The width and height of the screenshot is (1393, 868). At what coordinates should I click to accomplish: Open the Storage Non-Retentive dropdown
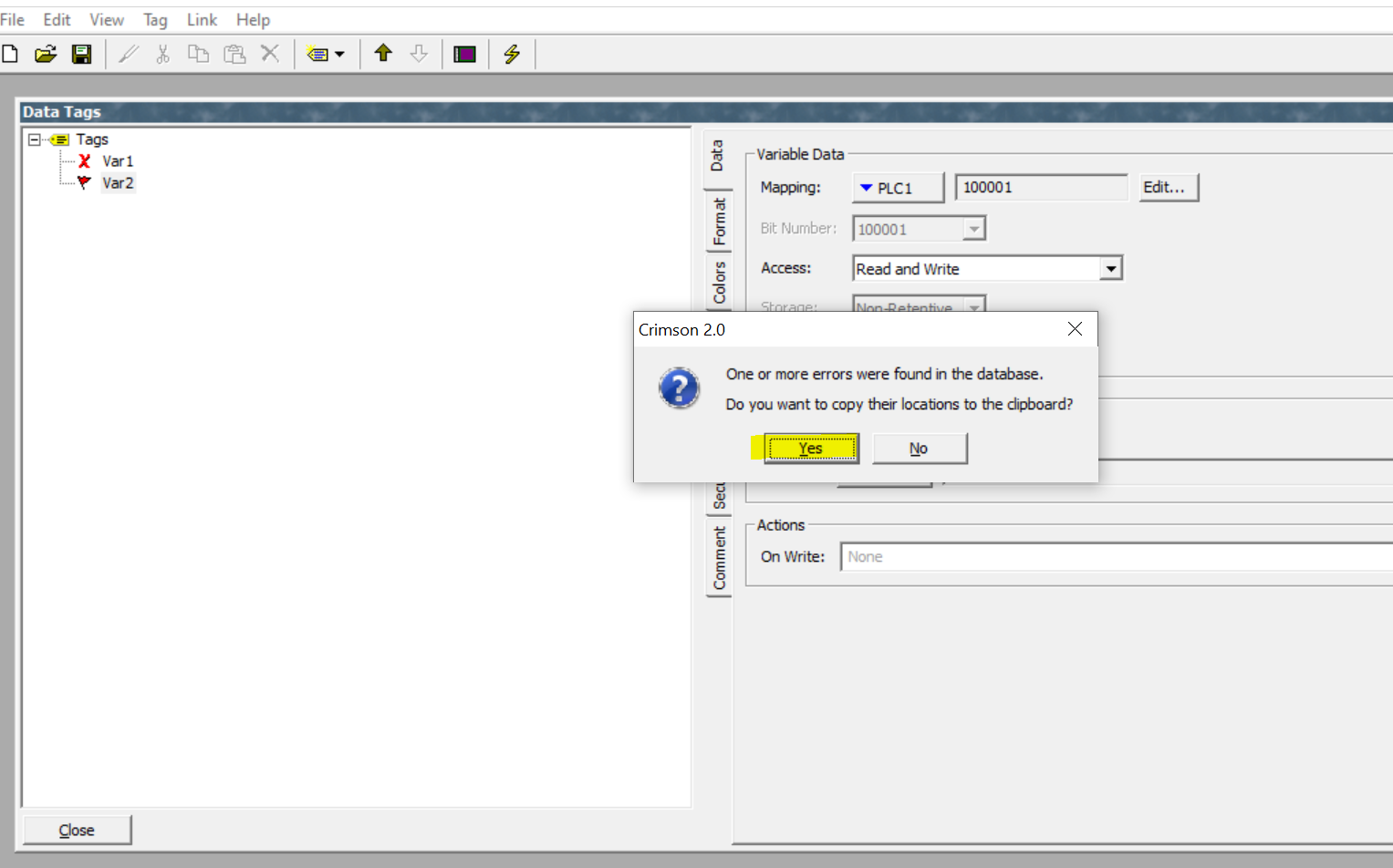[x=919, y=305]
